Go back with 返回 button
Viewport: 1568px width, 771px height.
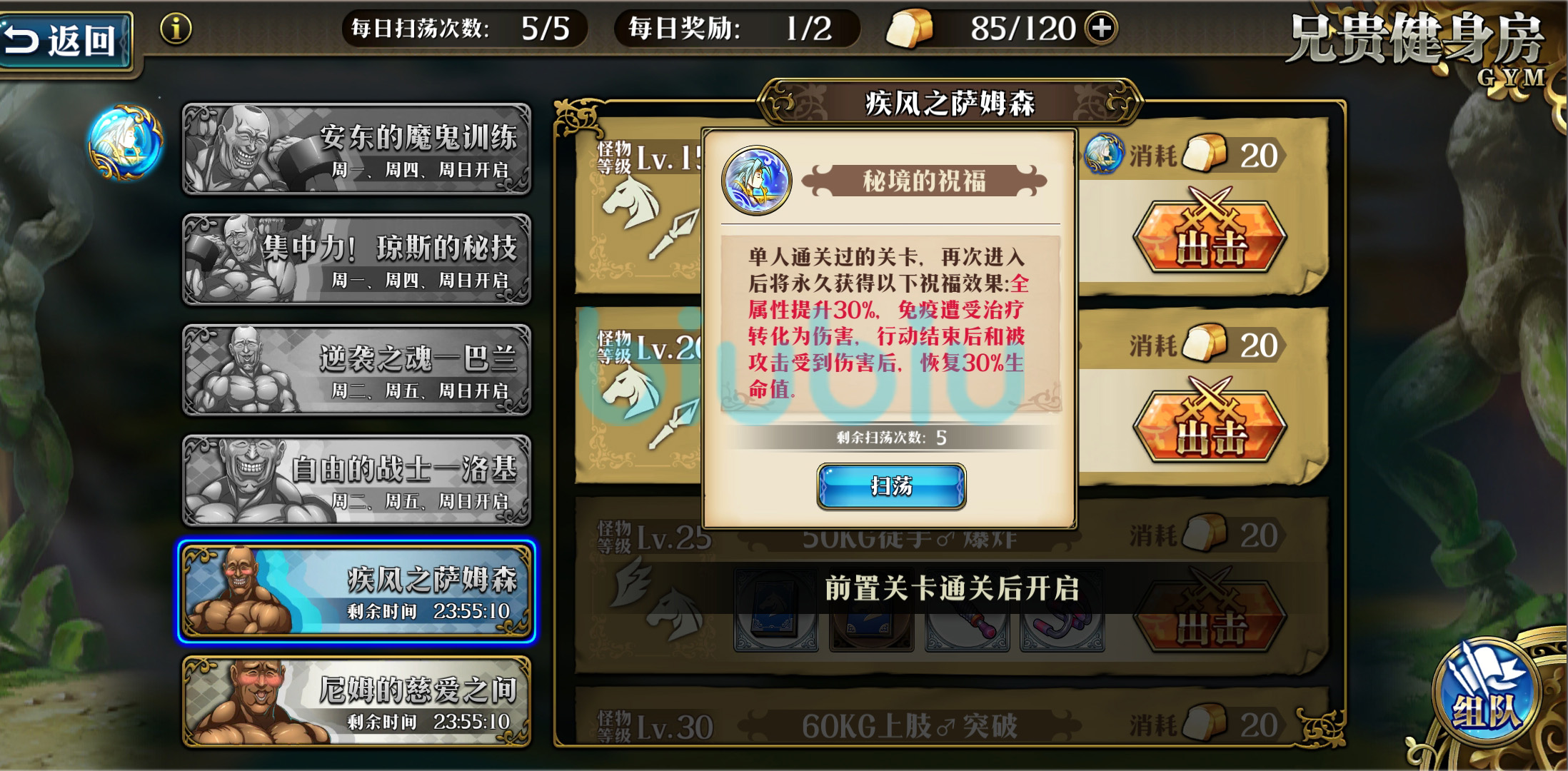click(x=66, y=40)
